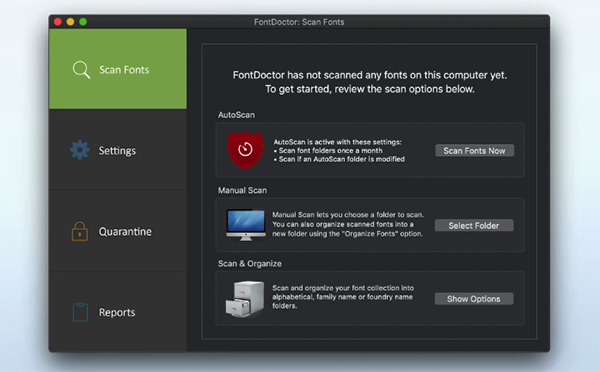The width and height of the screenshot is (600, 372).
Task: Click the AutoScan section heading
Action: pos(236,115)
